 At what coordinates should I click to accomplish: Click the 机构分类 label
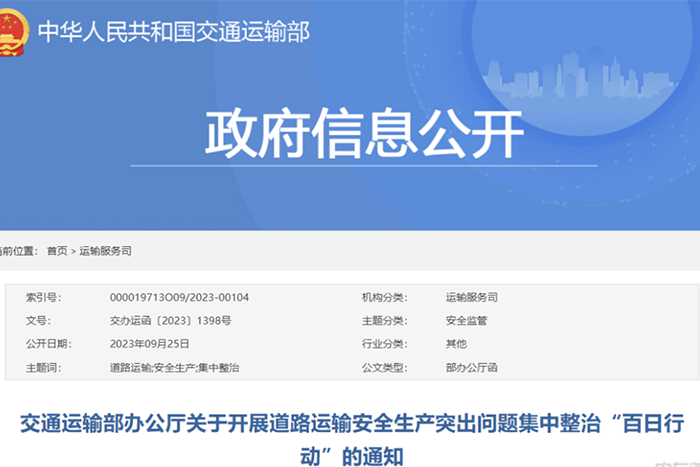[384, 297]
